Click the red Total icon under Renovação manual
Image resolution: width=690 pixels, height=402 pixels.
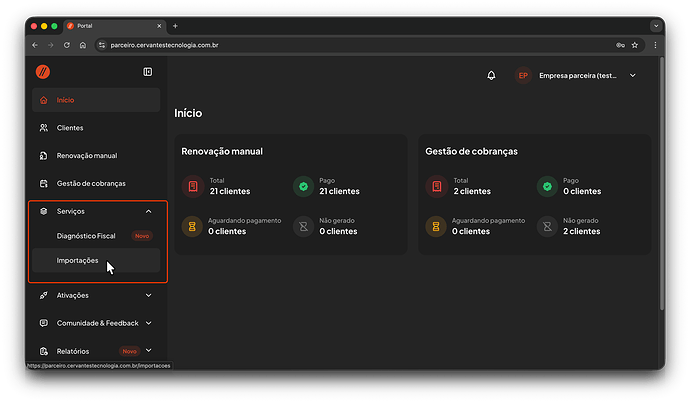pyautogui.click(x=192, y=186)
